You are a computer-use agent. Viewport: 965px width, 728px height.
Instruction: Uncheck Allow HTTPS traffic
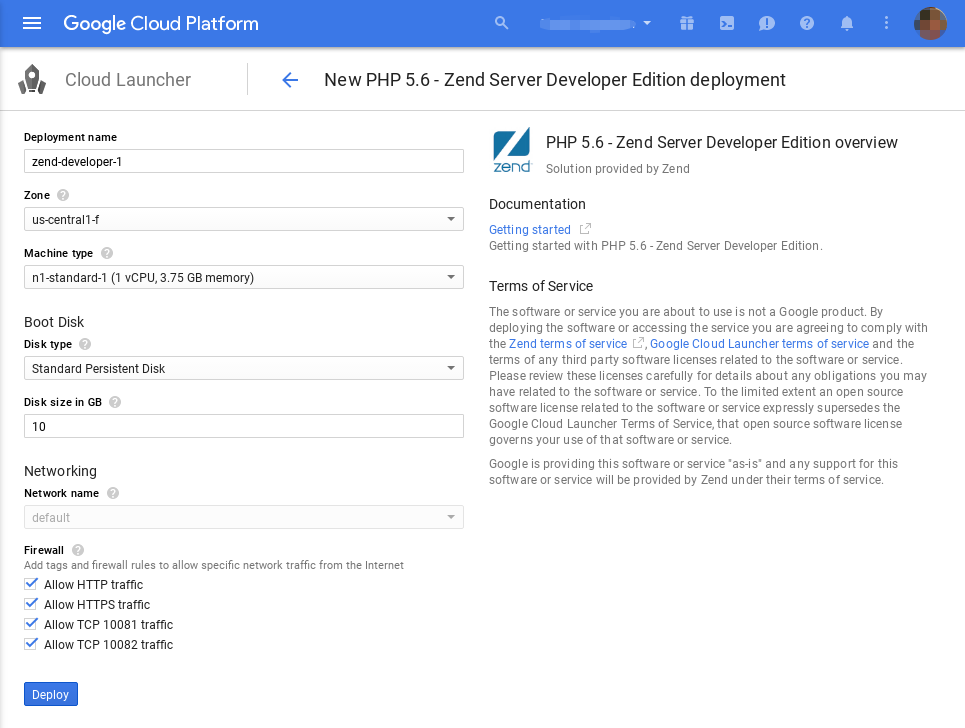coord(31,604)
